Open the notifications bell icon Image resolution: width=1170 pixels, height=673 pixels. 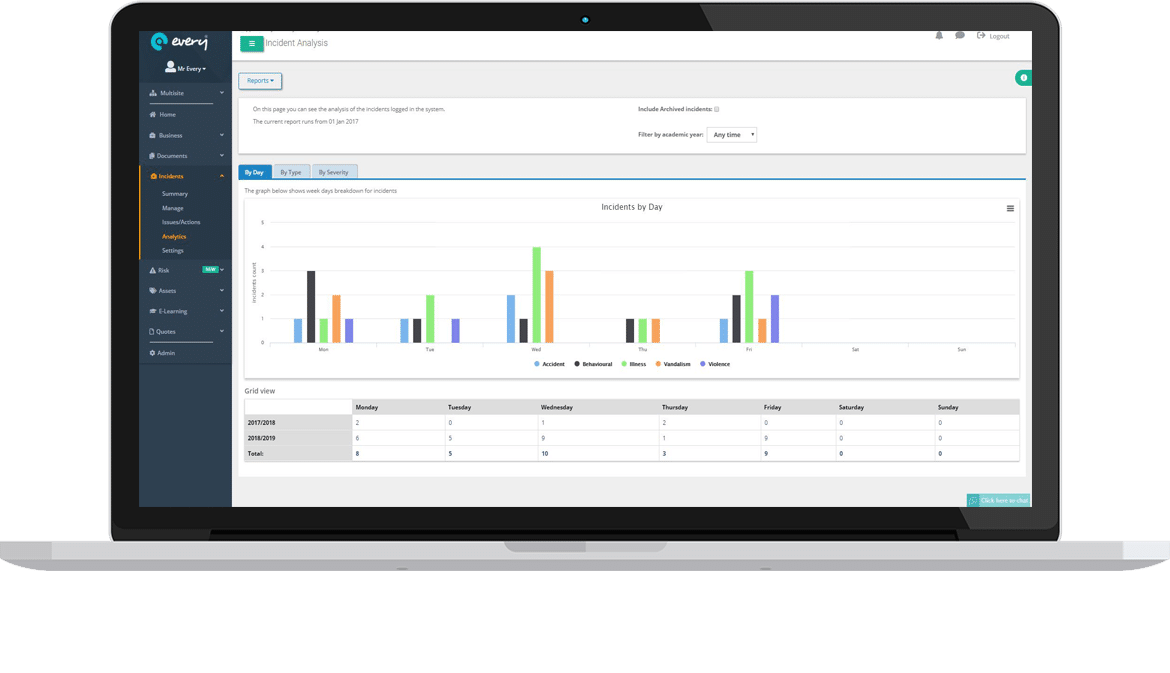click(939, 36)
